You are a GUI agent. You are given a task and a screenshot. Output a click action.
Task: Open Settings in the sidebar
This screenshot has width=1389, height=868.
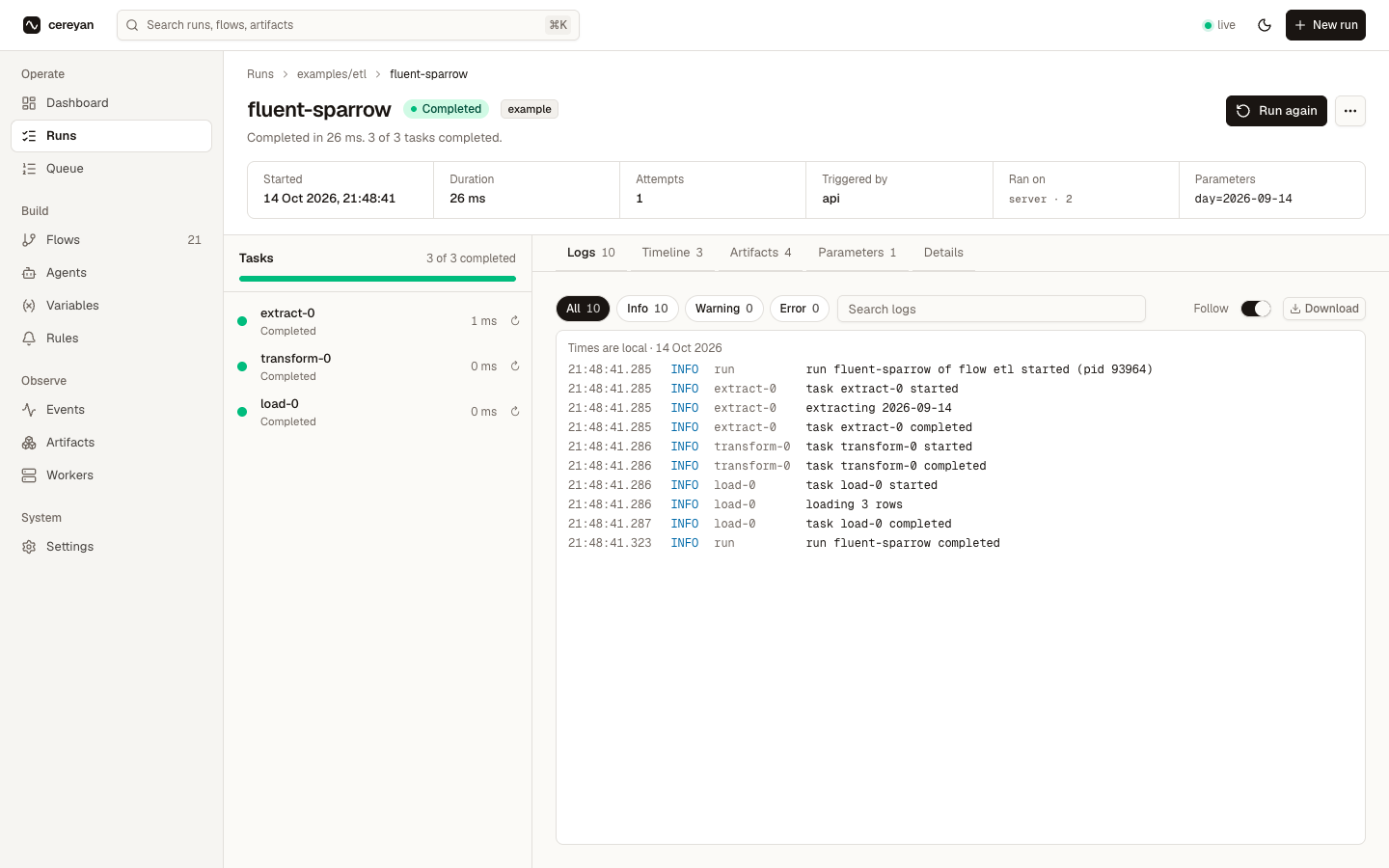point(111,547)
